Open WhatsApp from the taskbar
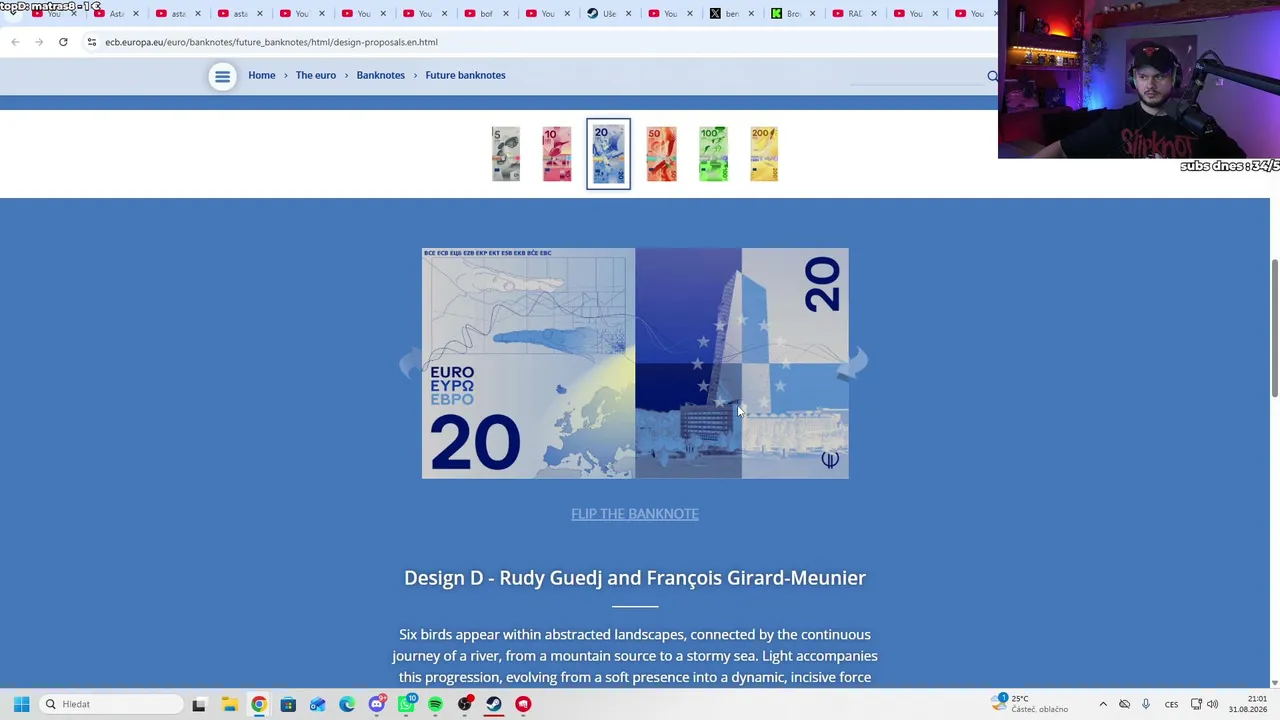The height and width of the screenshot is (720, 1280). 406,704
